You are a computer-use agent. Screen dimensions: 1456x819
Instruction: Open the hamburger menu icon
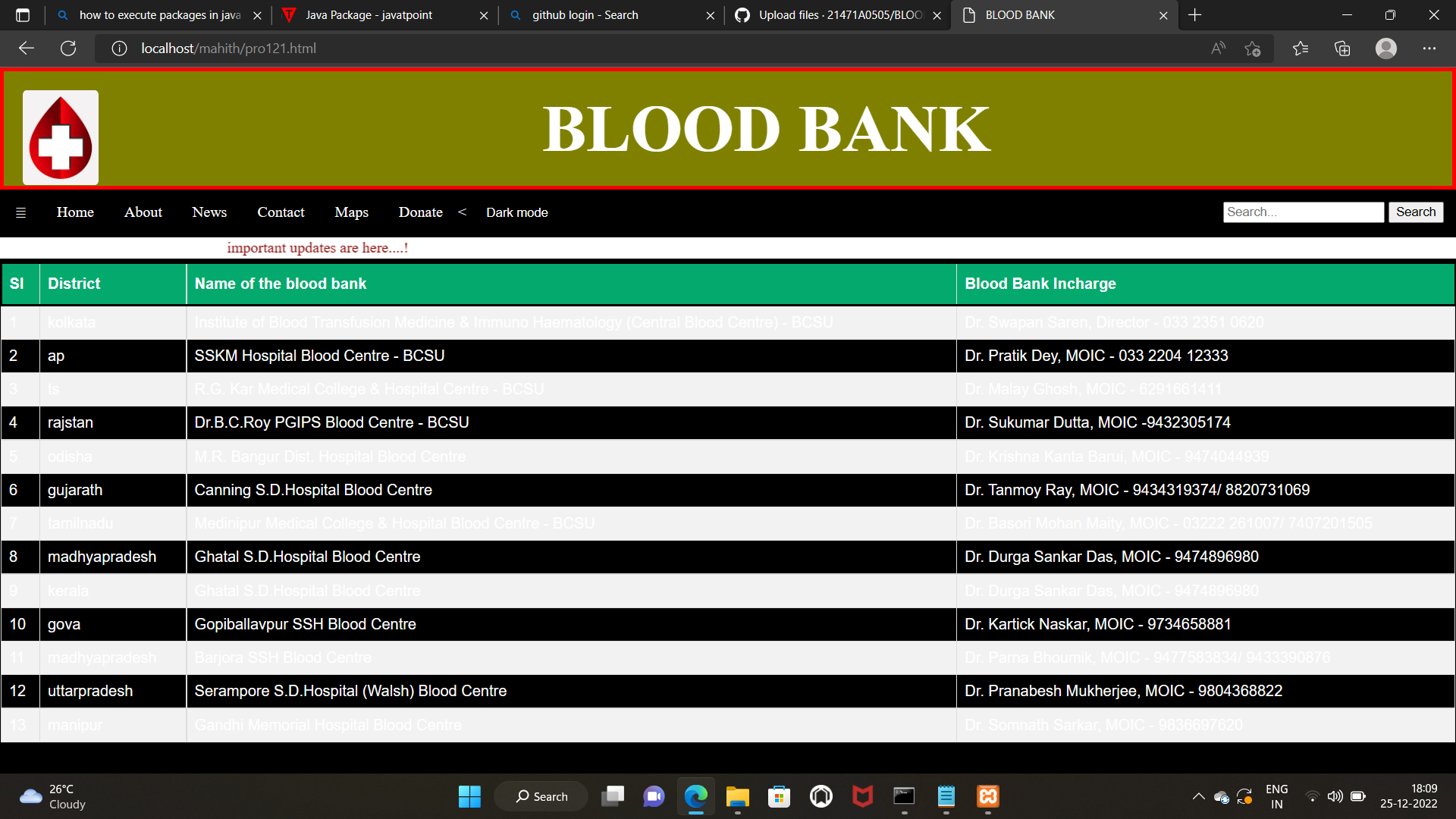tap(20, 212)
